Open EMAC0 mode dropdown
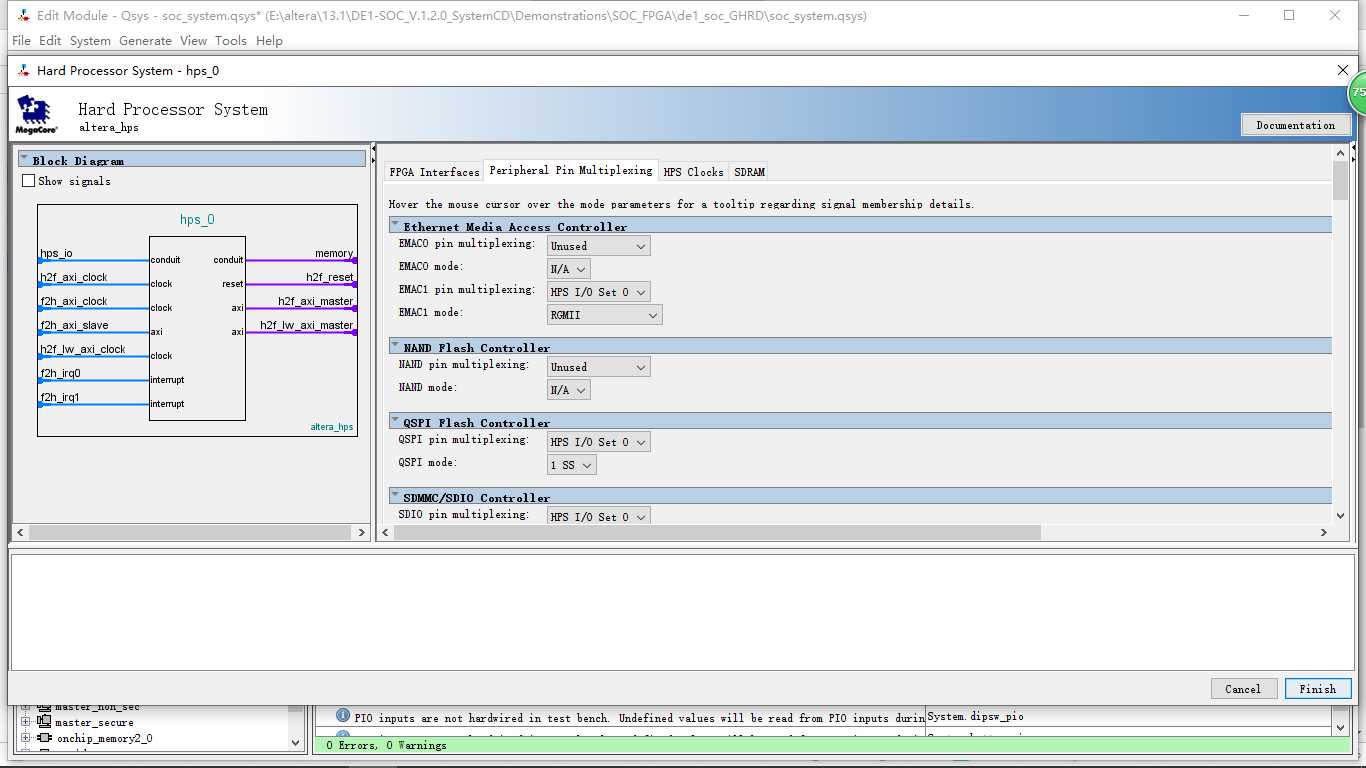This screenshot has width=1366, height=768. [x=569, y=268]
